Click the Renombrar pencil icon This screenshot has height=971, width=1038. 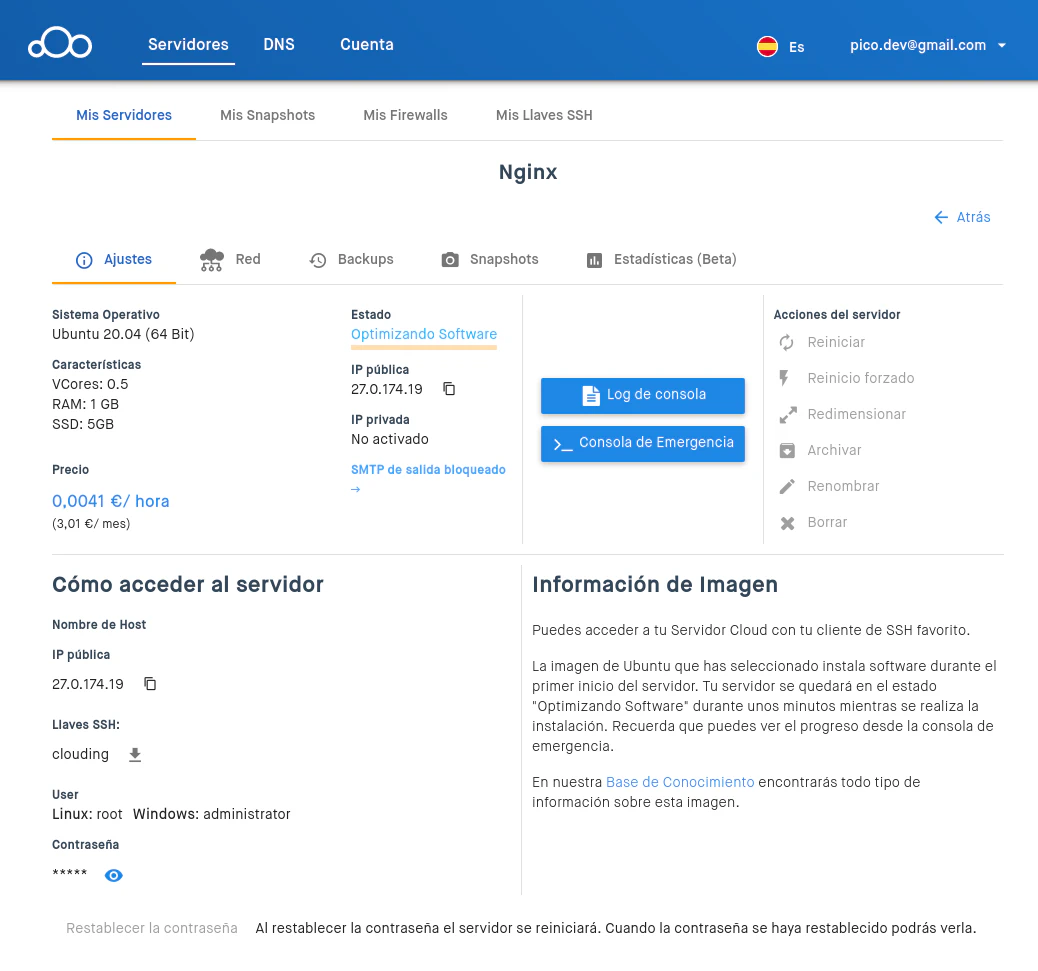pos(787,487)
